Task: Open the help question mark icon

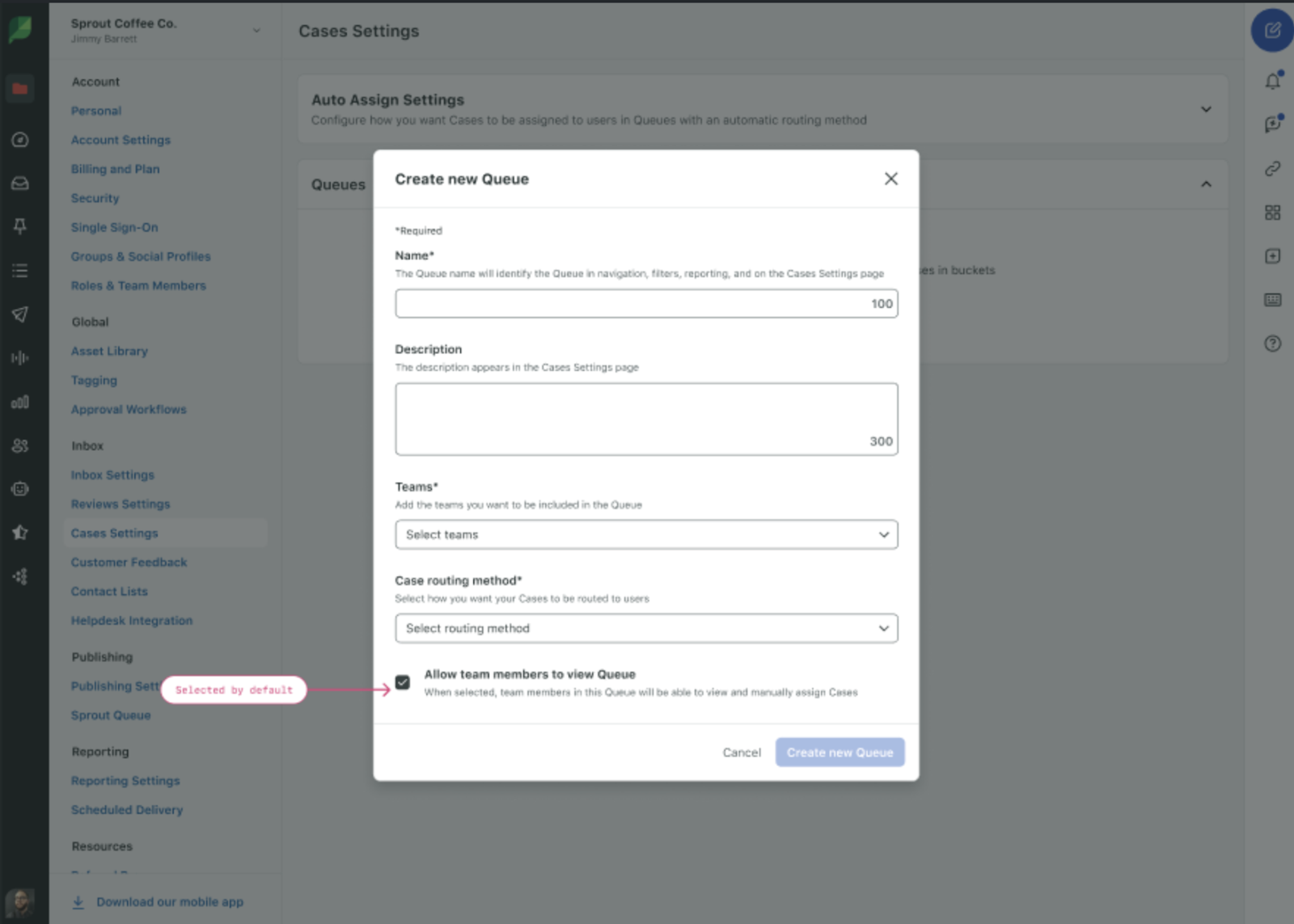Action: coord(1273,344)
